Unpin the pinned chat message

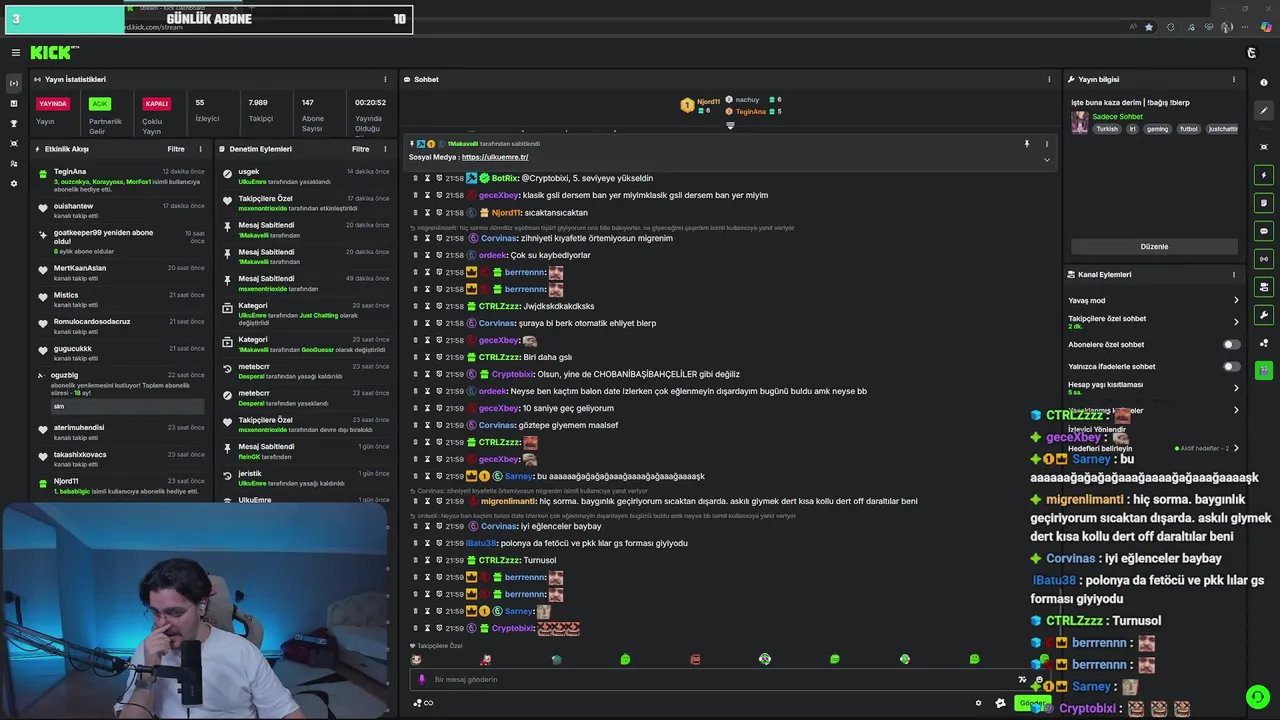tap(1026, 144)
